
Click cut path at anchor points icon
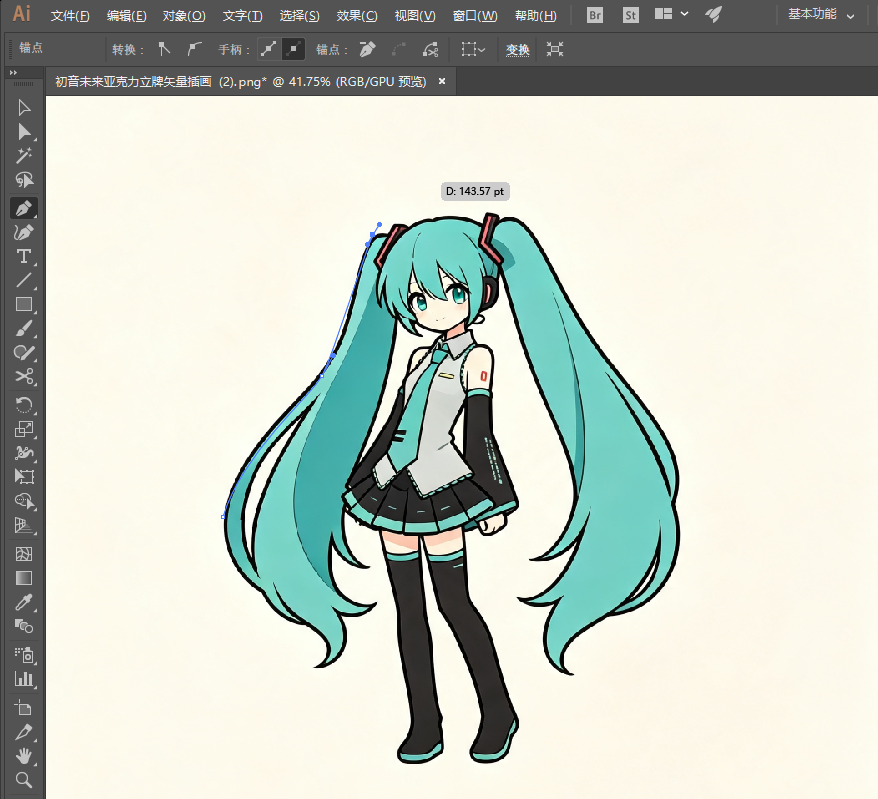(430, 49)
